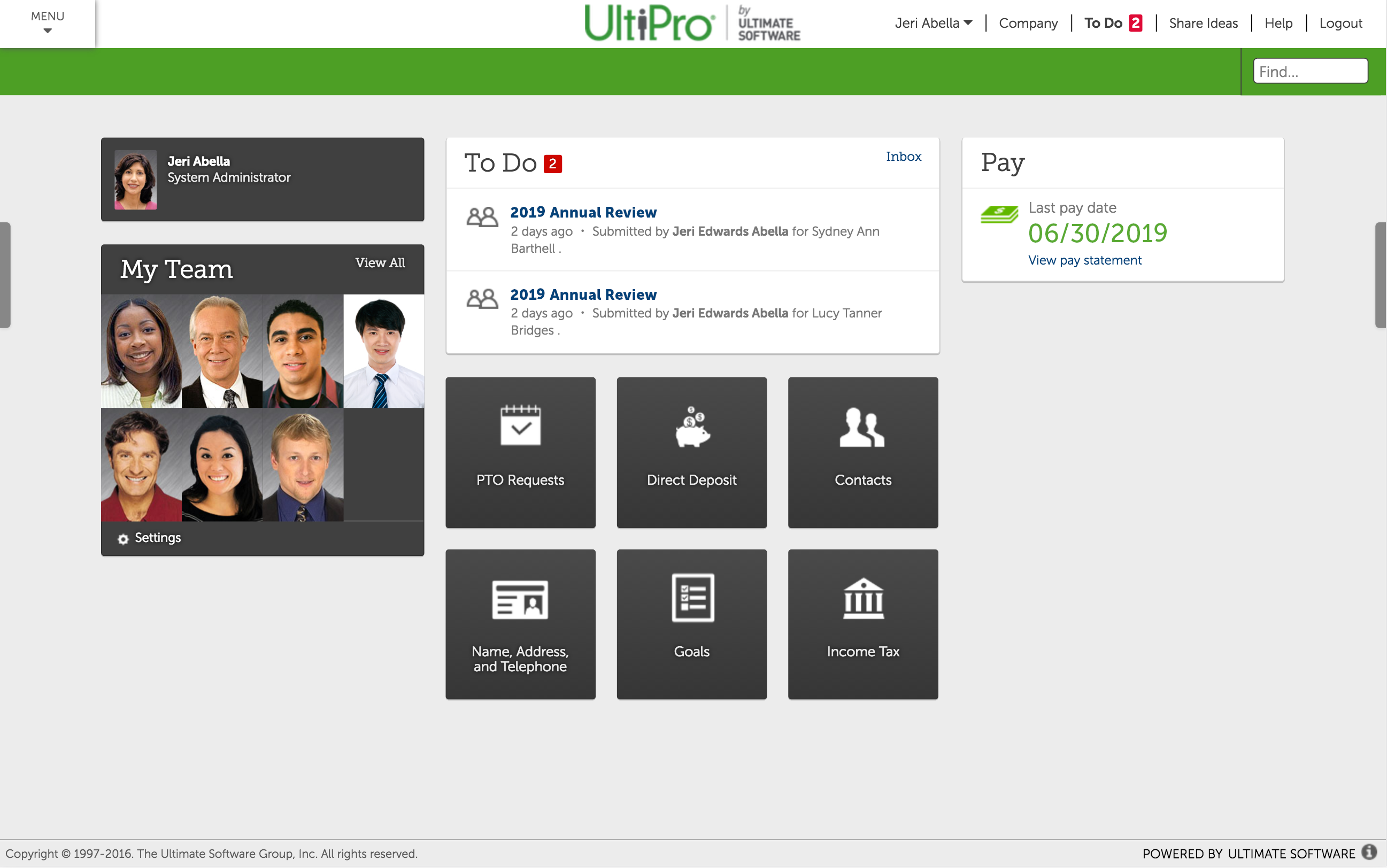1387x868 pixels.
Task: Click Share Ideas in top navigation
Action: pyautogui.click(x=1203, y=23)
